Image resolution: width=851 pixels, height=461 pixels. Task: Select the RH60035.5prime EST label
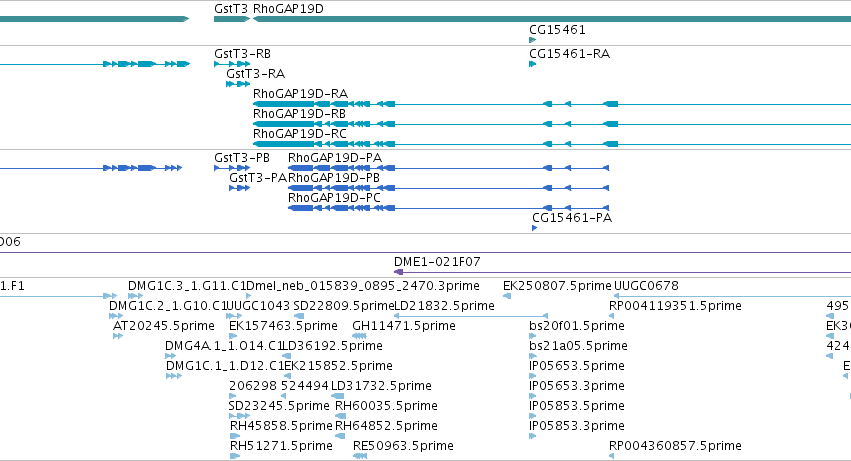(386, 406)
